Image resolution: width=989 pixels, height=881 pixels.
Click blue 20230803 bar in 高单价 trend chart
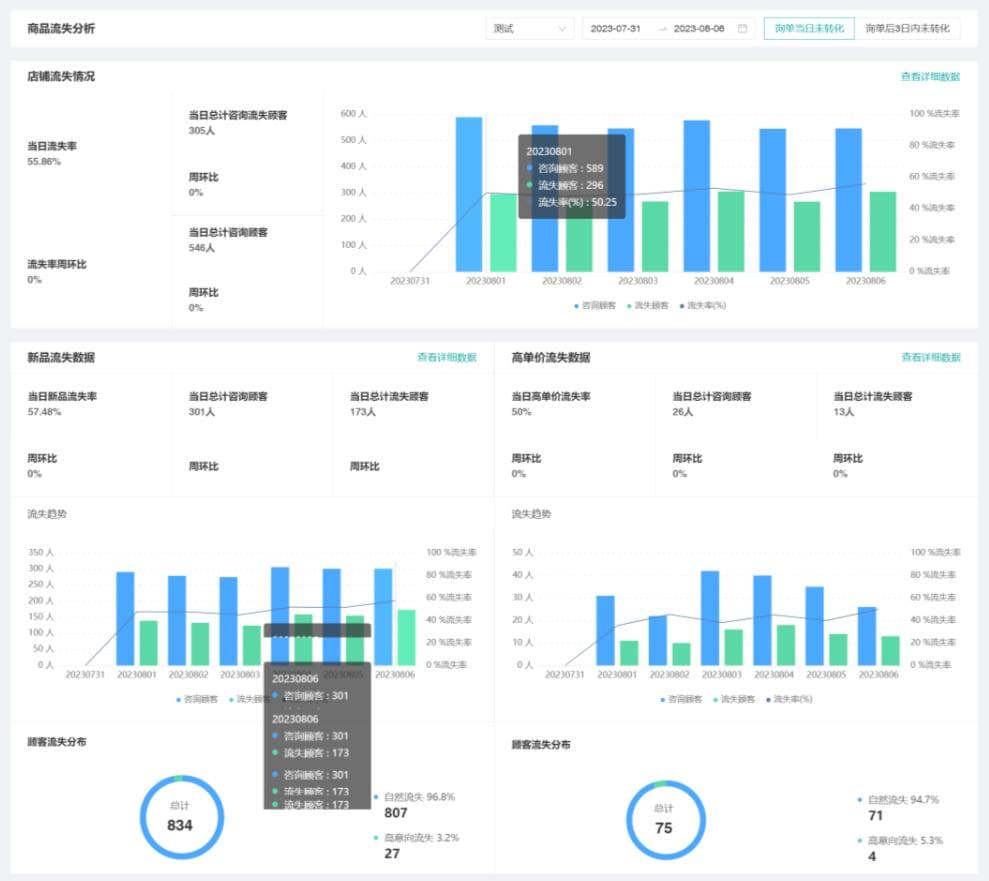coord(710,618)
